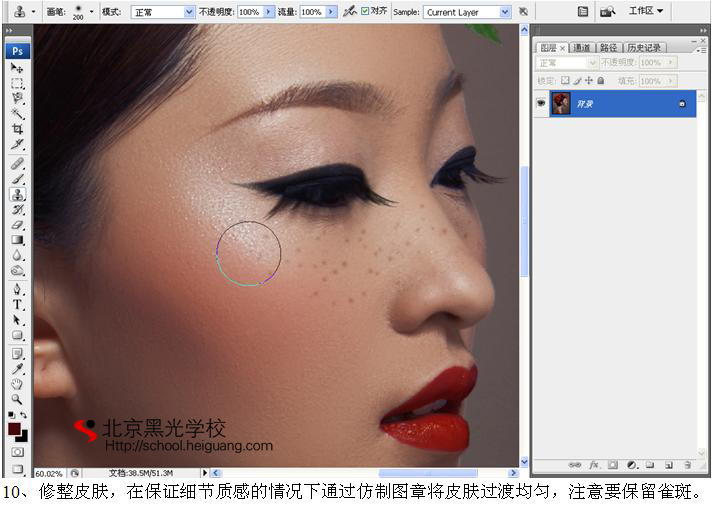715x507 pixels.
Task: Click the Photoshop Ps logo
Action: (x=18, y=51)
